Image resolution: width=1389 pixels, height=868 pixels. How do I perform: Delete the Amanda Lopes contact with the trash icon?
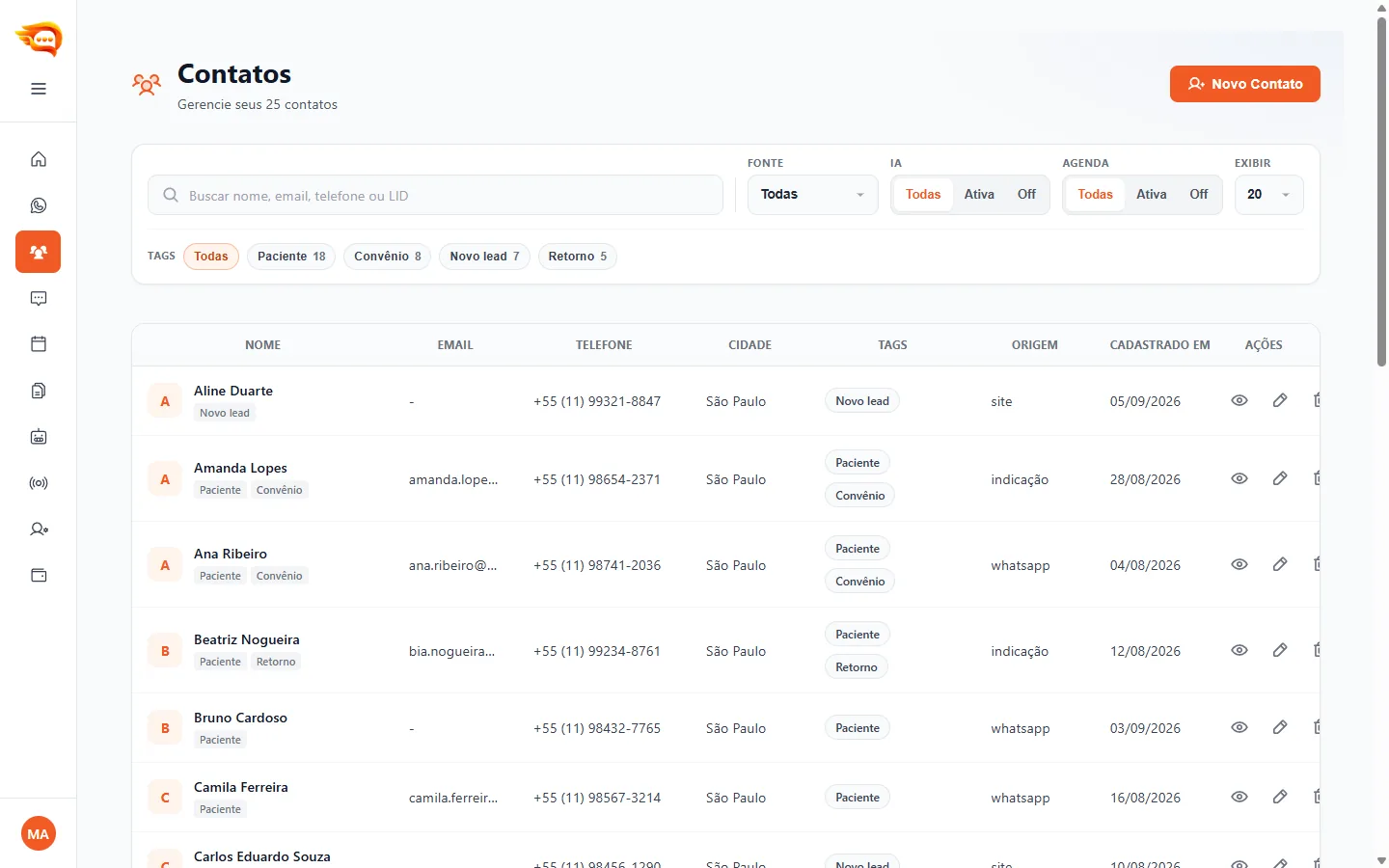tap(1316, 478)
